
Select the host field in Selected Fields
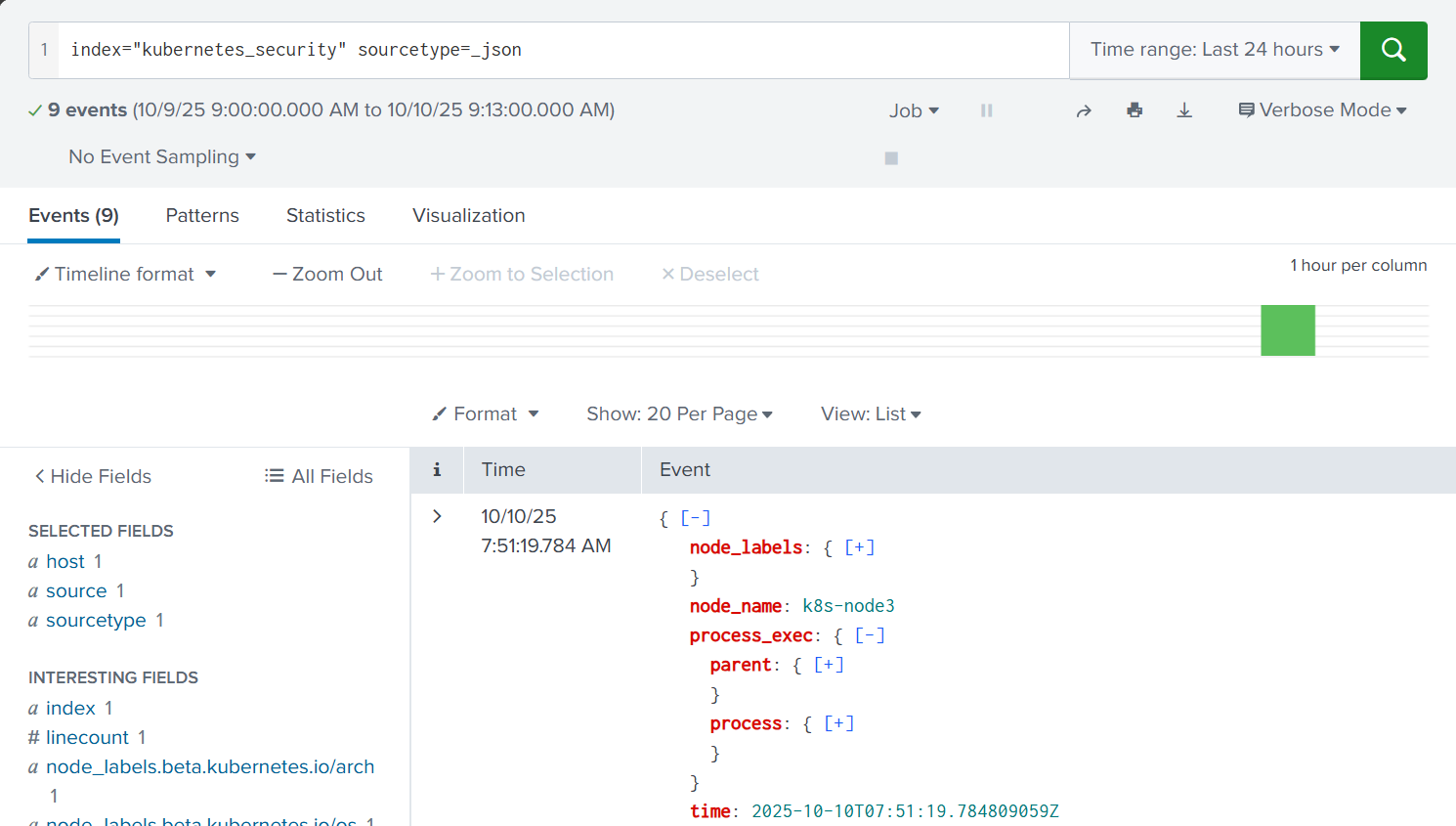point(64,561)
